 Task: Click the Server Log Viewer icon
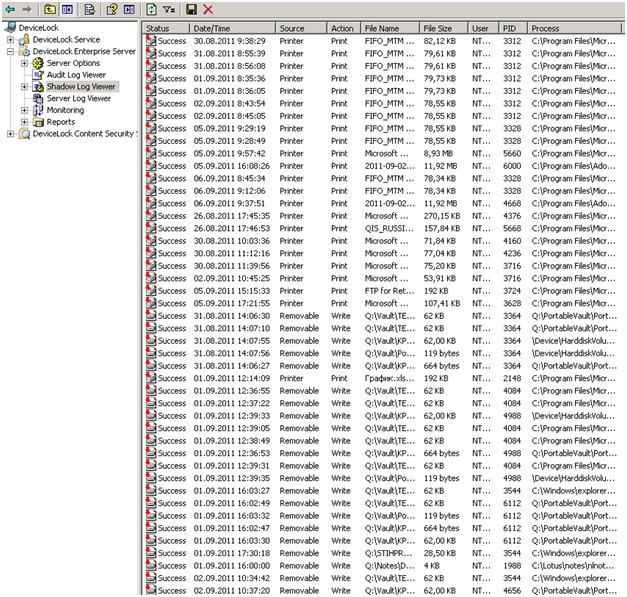(38, 98)
